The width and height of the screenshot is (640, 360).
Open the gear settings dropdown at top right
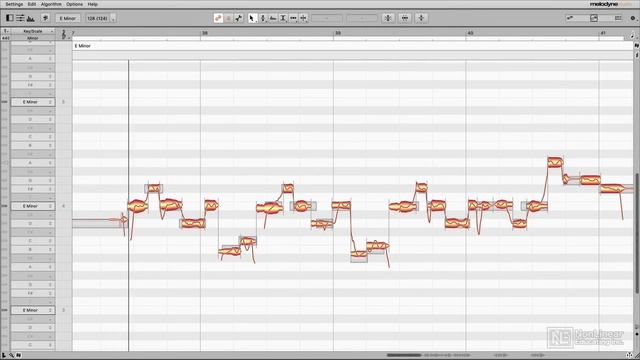[633, 18]
